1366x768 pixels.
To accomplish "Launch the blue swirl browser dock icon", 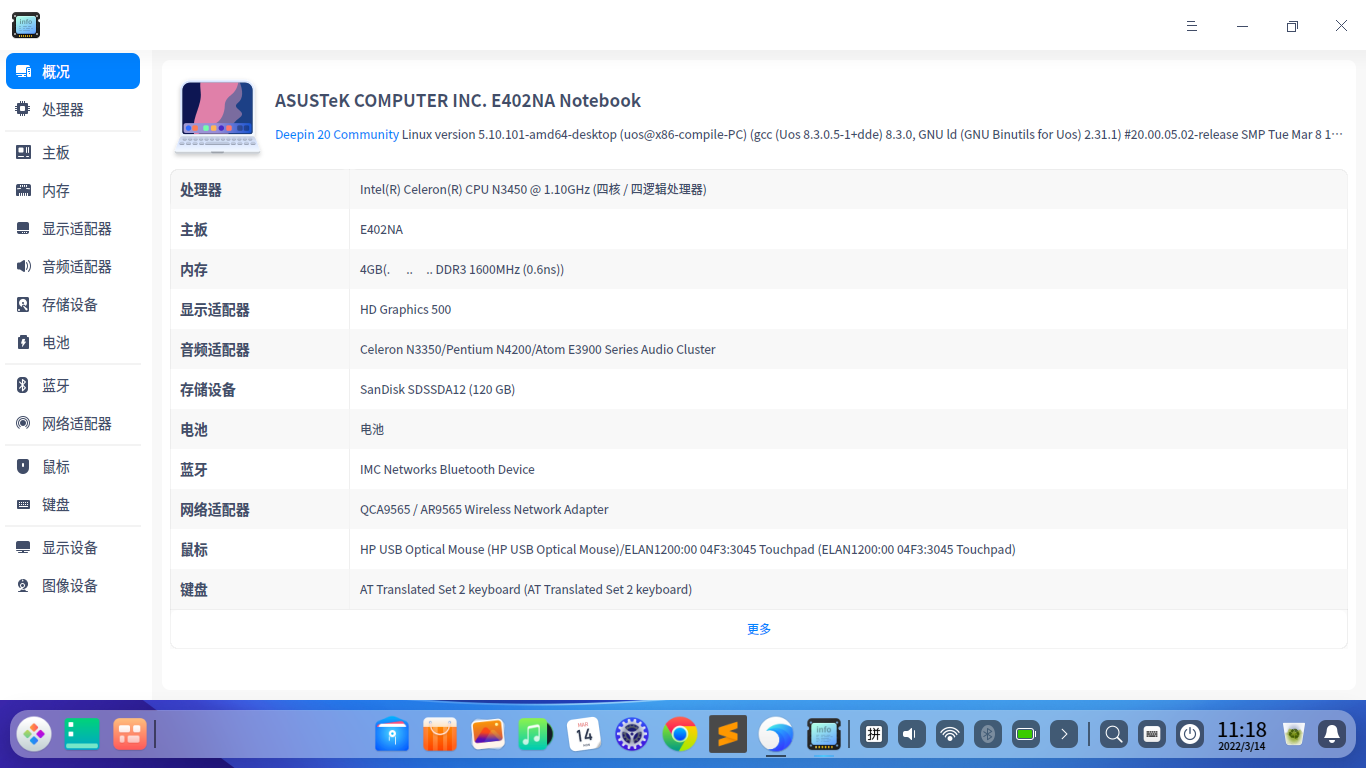I will pyautogui.click(x=776, y=735).
